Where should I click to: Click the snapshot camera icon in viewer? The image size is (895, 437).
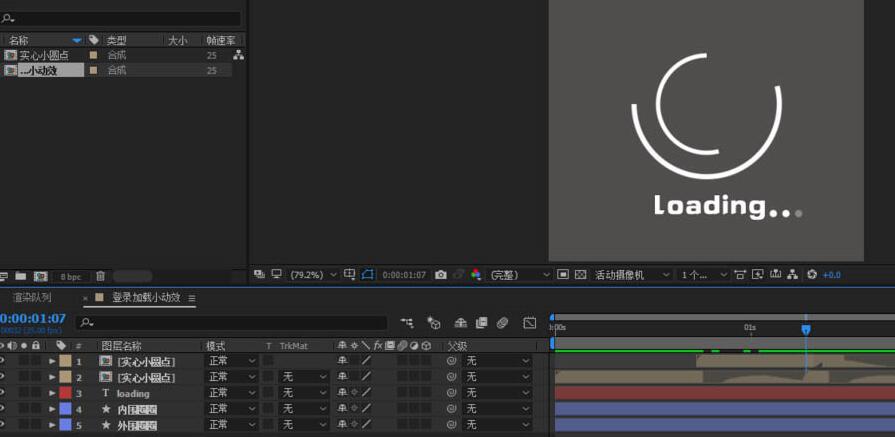tap(441, 274)
